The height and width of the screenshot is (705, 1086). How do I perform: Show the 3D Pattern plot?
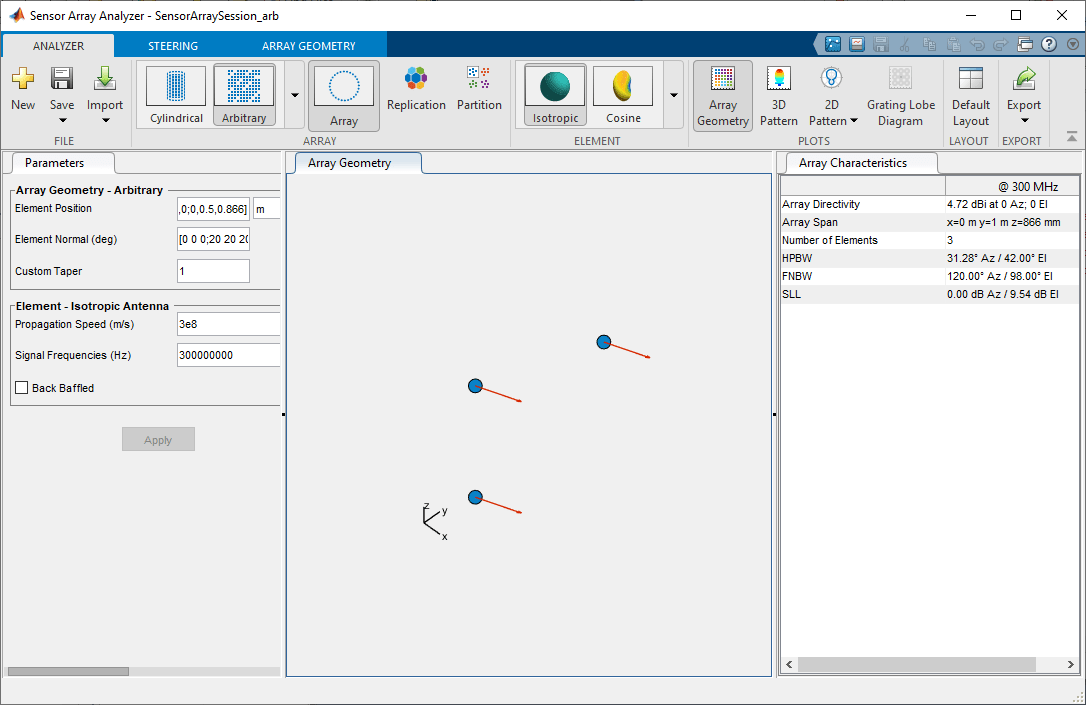pyautogui.click(x=778, y=96)
